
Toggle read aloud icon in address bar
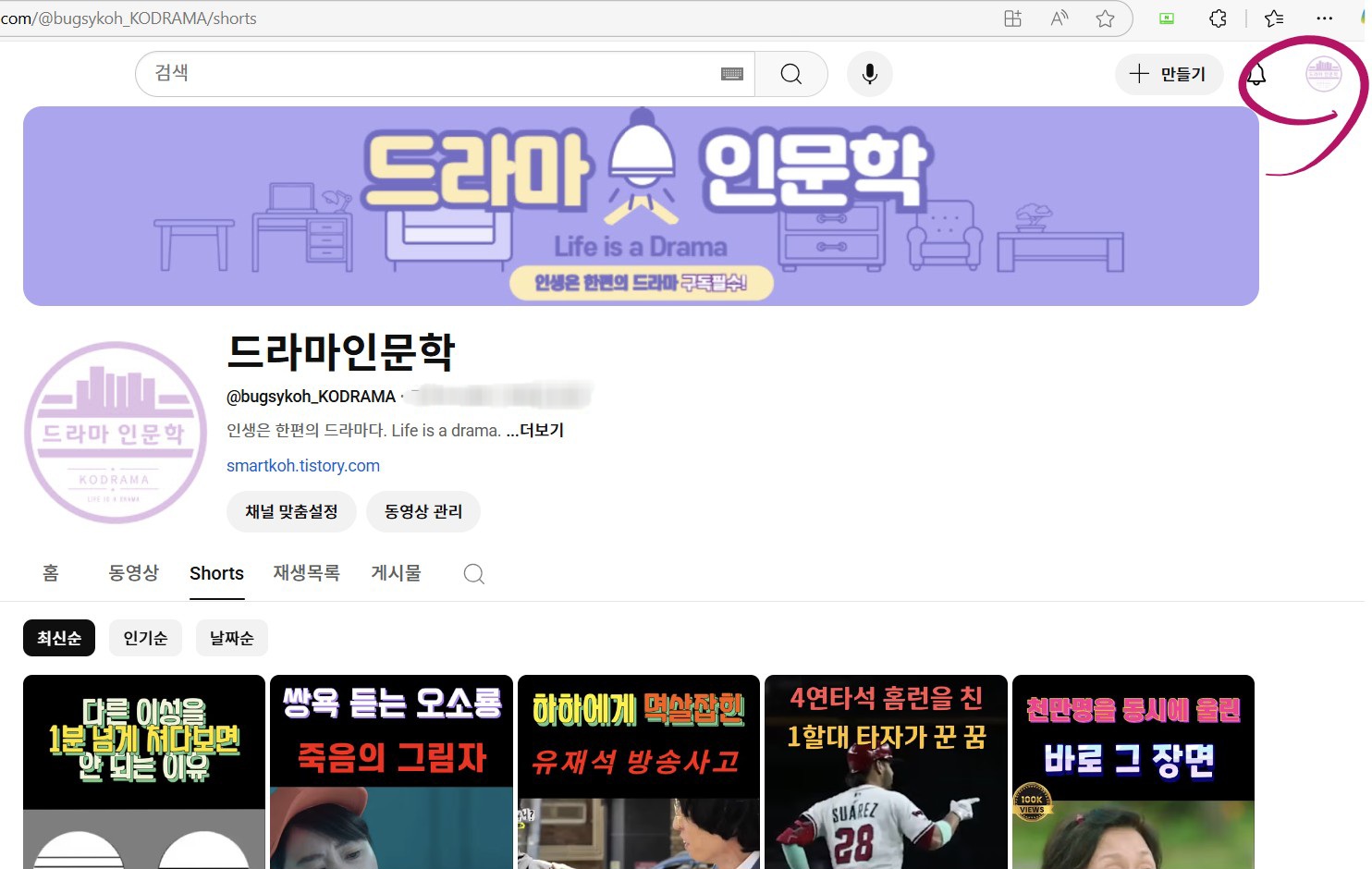point(1060,18)
